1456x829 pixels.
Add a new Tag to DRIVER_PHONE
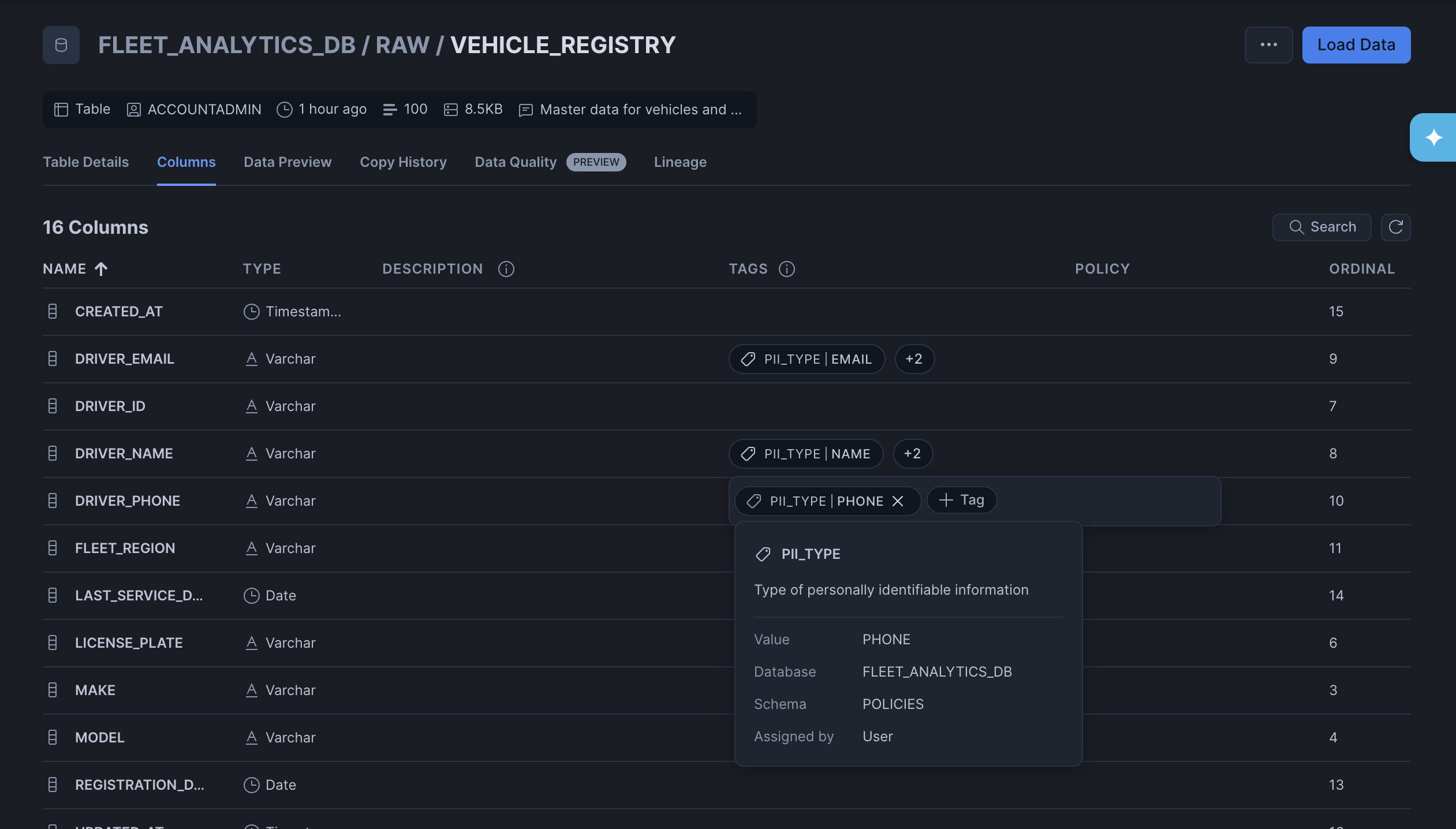(961, 501)
